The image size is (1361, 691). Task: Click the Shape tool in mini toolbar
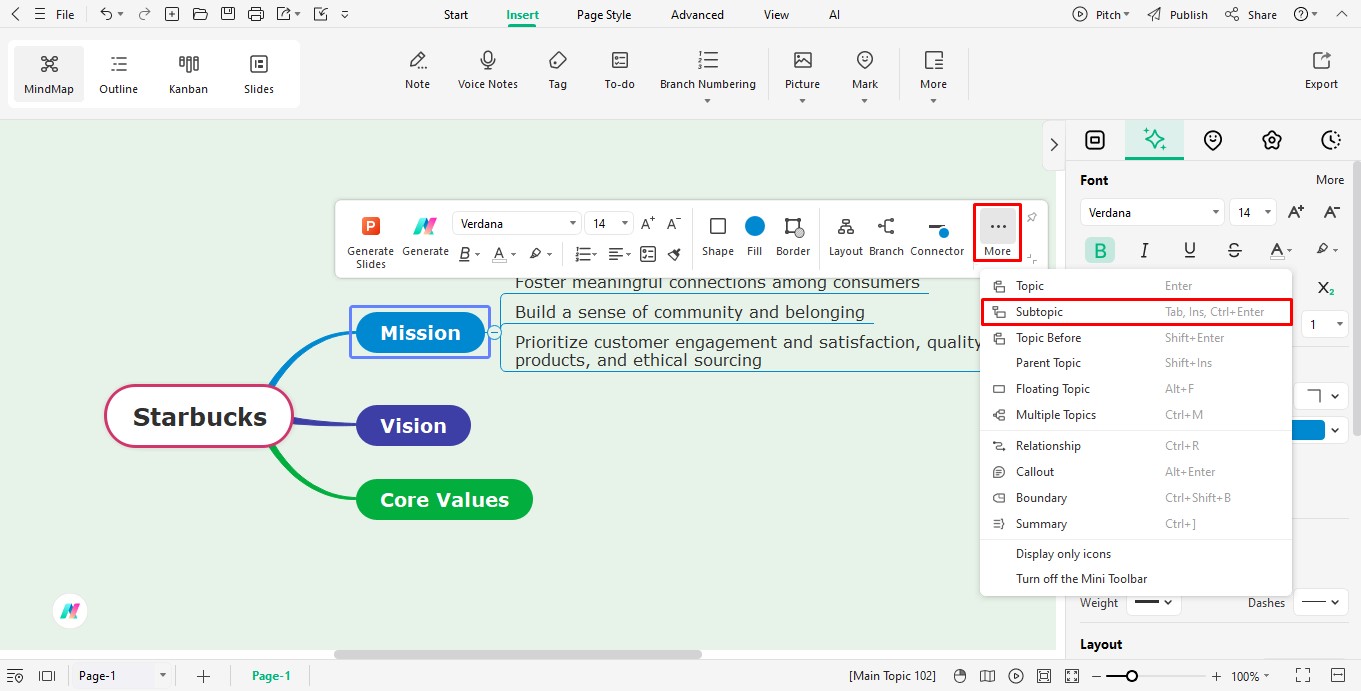coord(717,237)
